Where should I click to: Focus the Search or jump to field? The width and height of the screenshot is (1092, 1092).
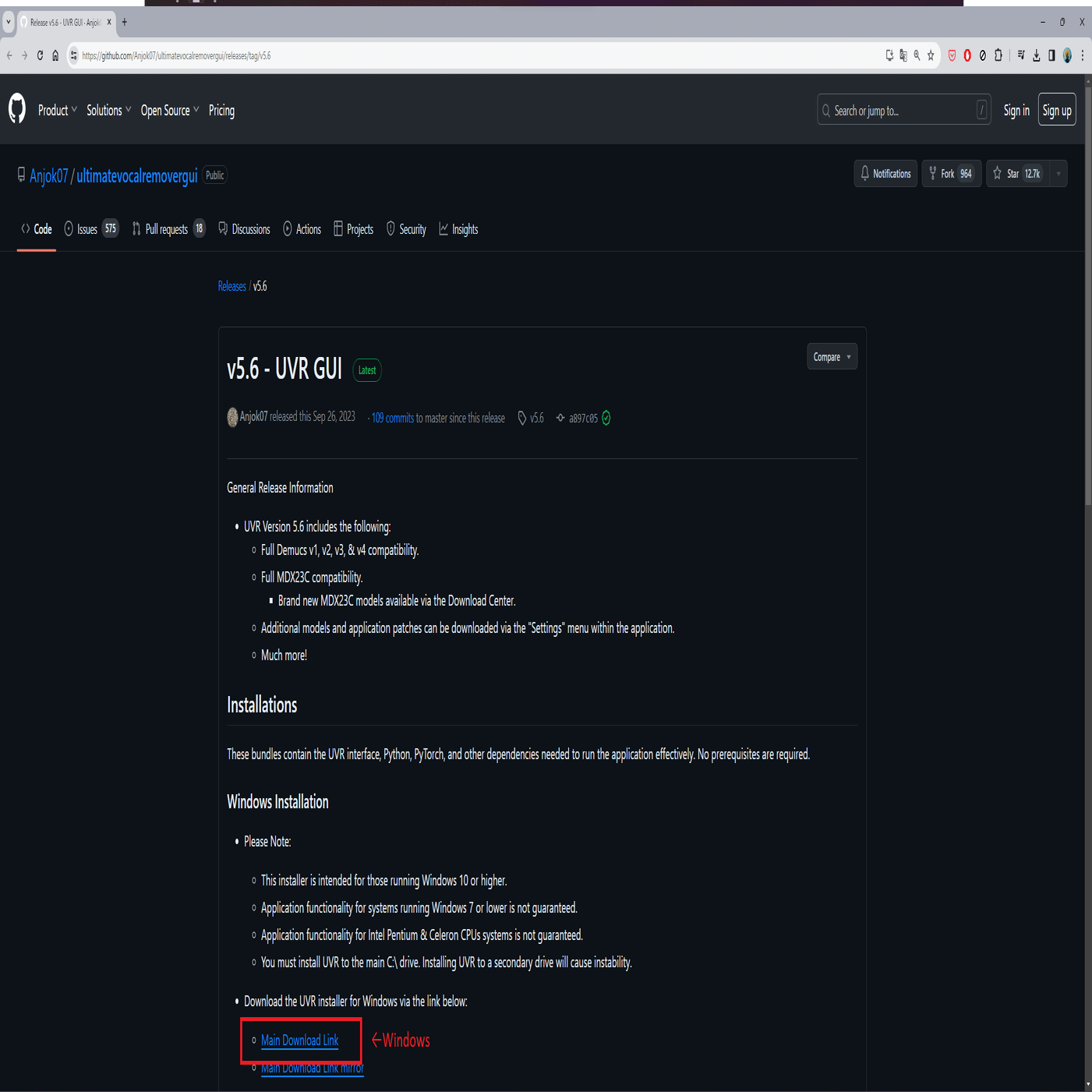(903, 110)
